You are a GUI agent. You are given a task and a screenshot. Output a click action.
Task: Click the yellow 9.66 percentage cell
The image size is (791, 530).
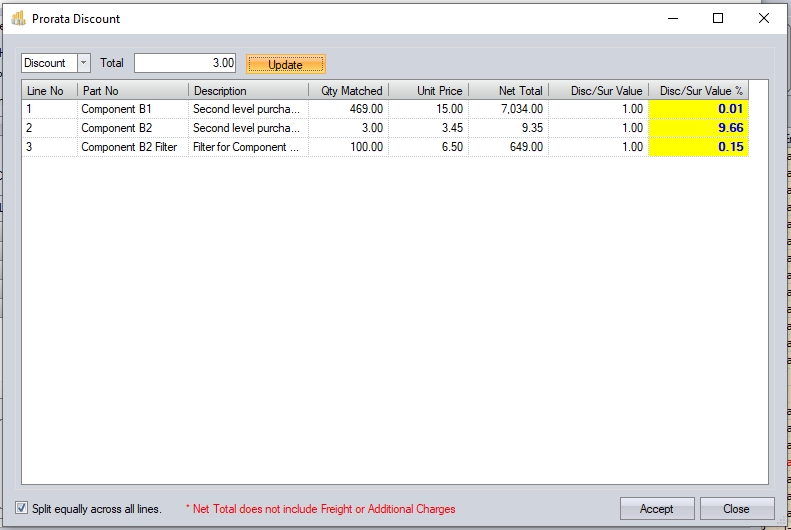[x=698, y=128]
